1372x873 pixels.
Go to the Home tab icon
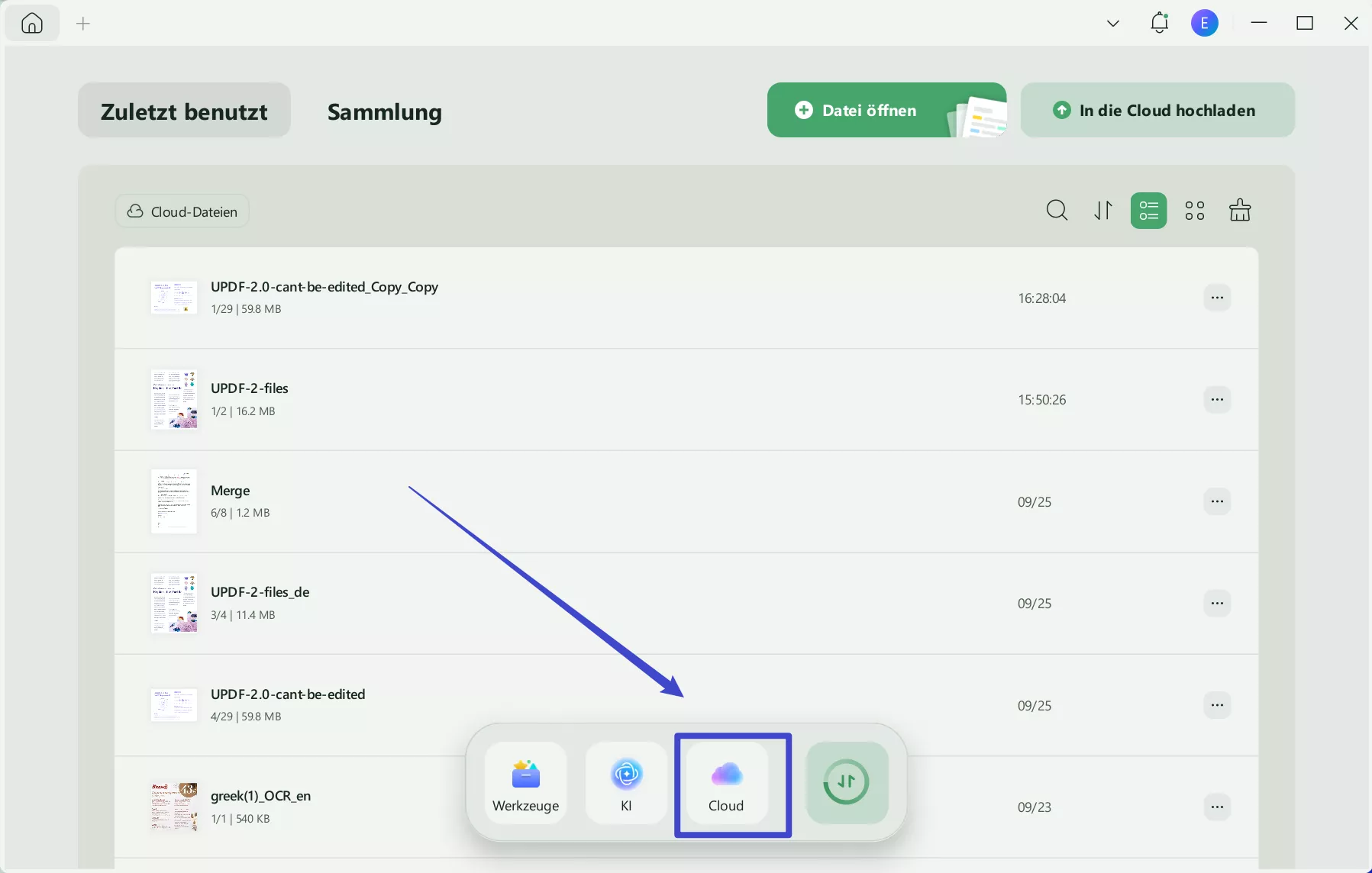[x=32, y=24]
